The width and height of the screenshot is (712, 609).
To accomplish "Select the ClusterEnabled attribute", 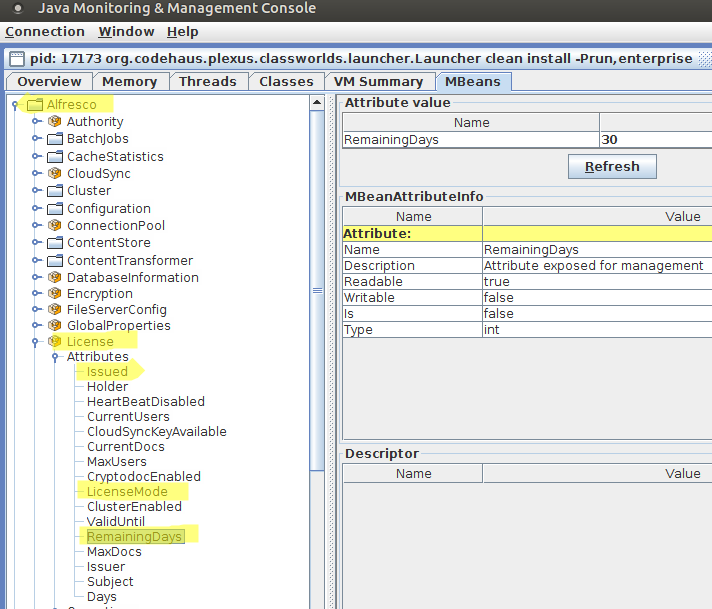I will point(134,506).
